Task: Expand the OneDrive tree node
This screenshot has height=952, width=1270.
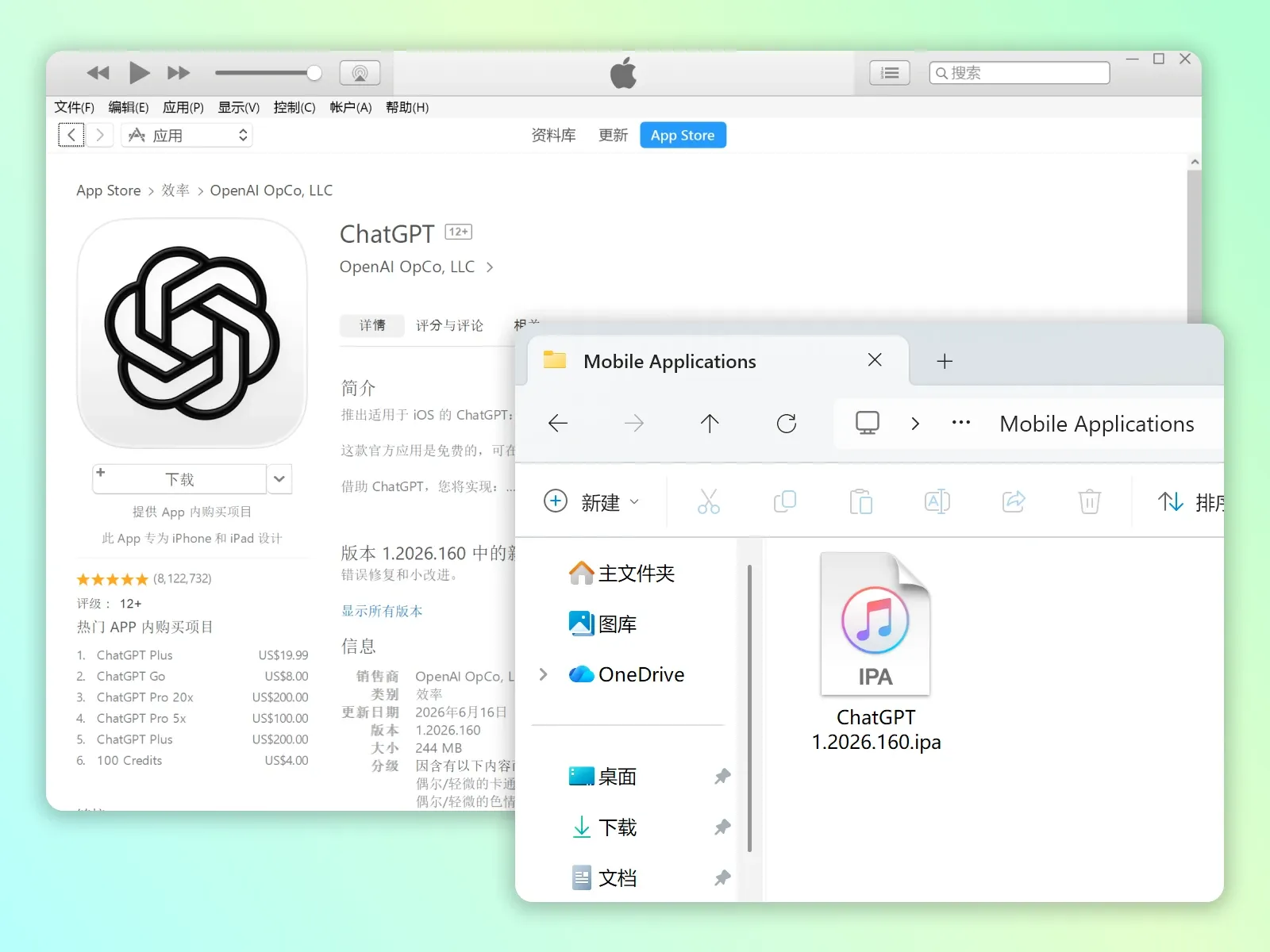Action: click(544, 674)
